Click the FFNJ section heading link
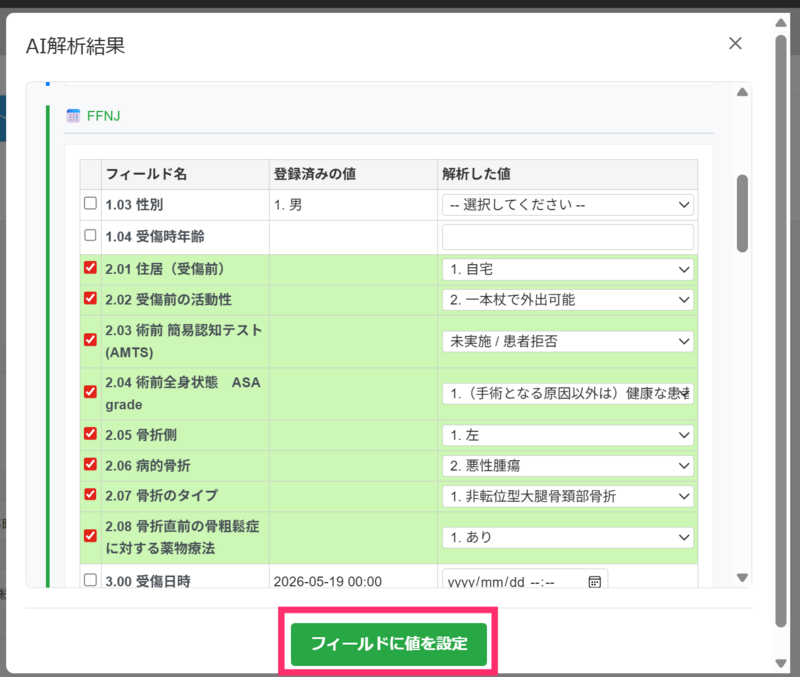The height and width of the screenshot is (677, 800). 104,116
